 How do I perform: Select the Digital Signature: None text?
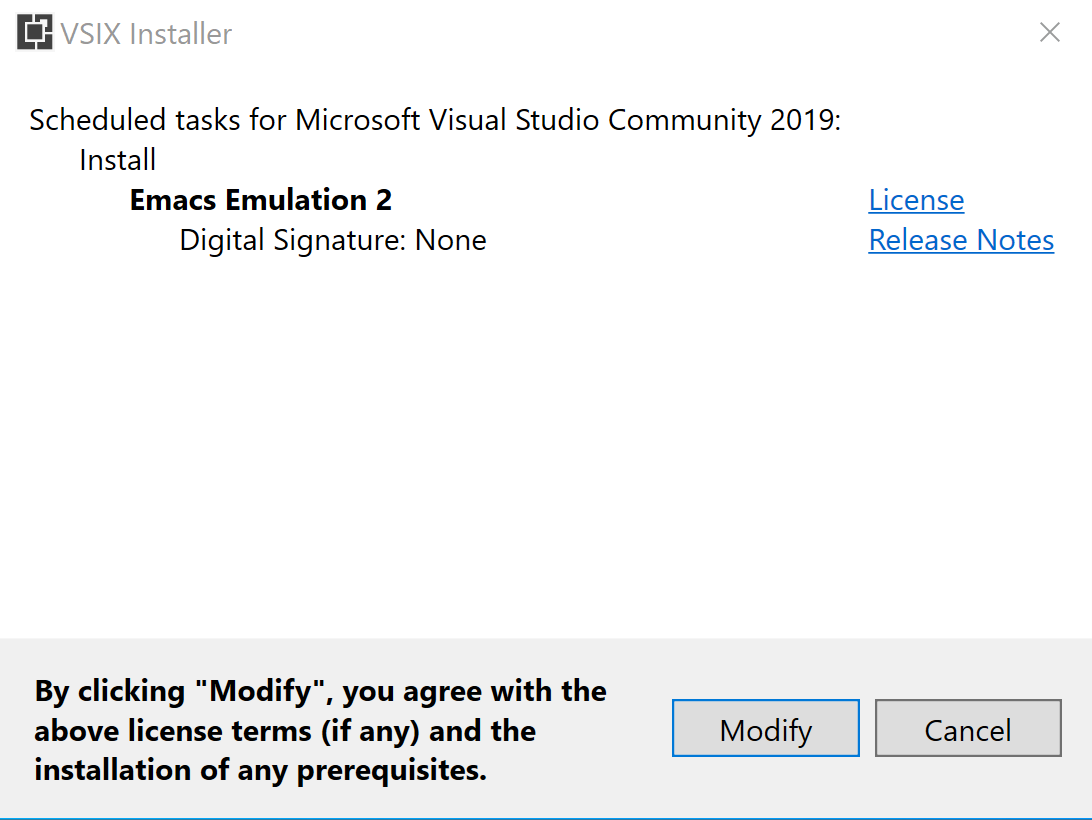(x=332, y=240)
